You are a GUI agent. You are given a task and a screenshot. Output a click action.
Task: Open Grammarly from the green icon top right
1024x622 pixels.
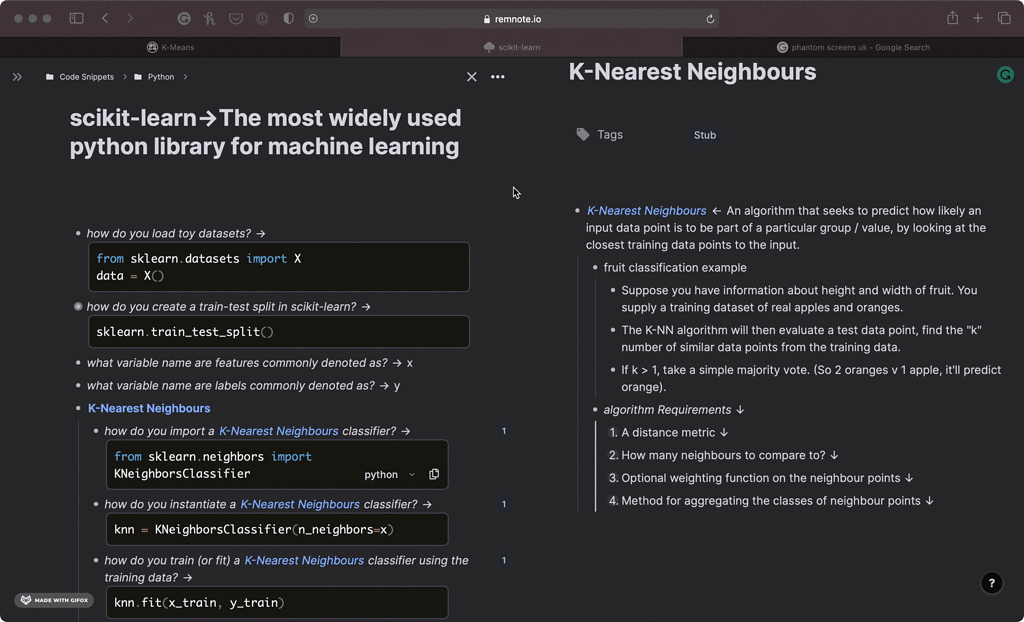click(1005, 74)
